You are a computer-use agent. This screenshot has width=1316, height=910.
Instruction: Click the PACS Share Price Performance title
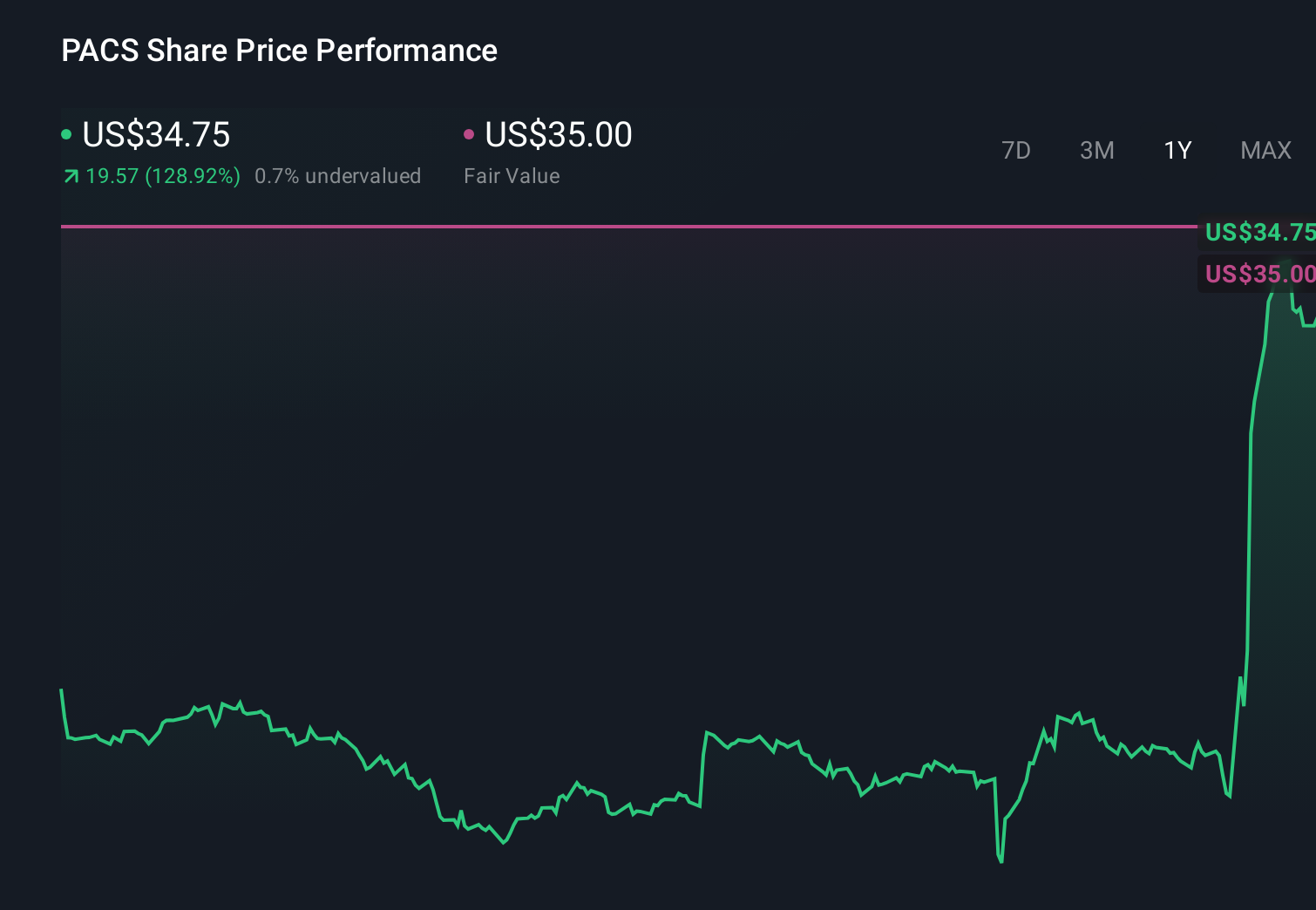[279, 50]
